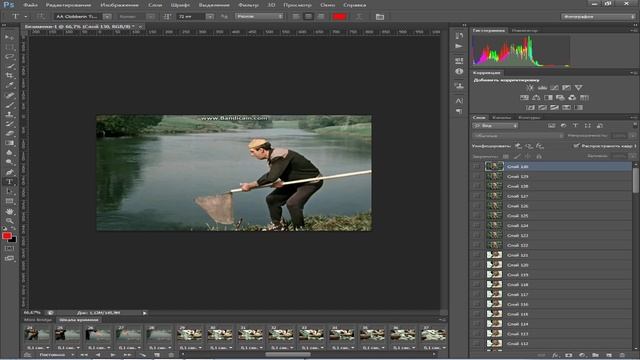Open the Файл menu
Image resolution: width=640 pixels, height=360 pixels.
coord(30,5)
